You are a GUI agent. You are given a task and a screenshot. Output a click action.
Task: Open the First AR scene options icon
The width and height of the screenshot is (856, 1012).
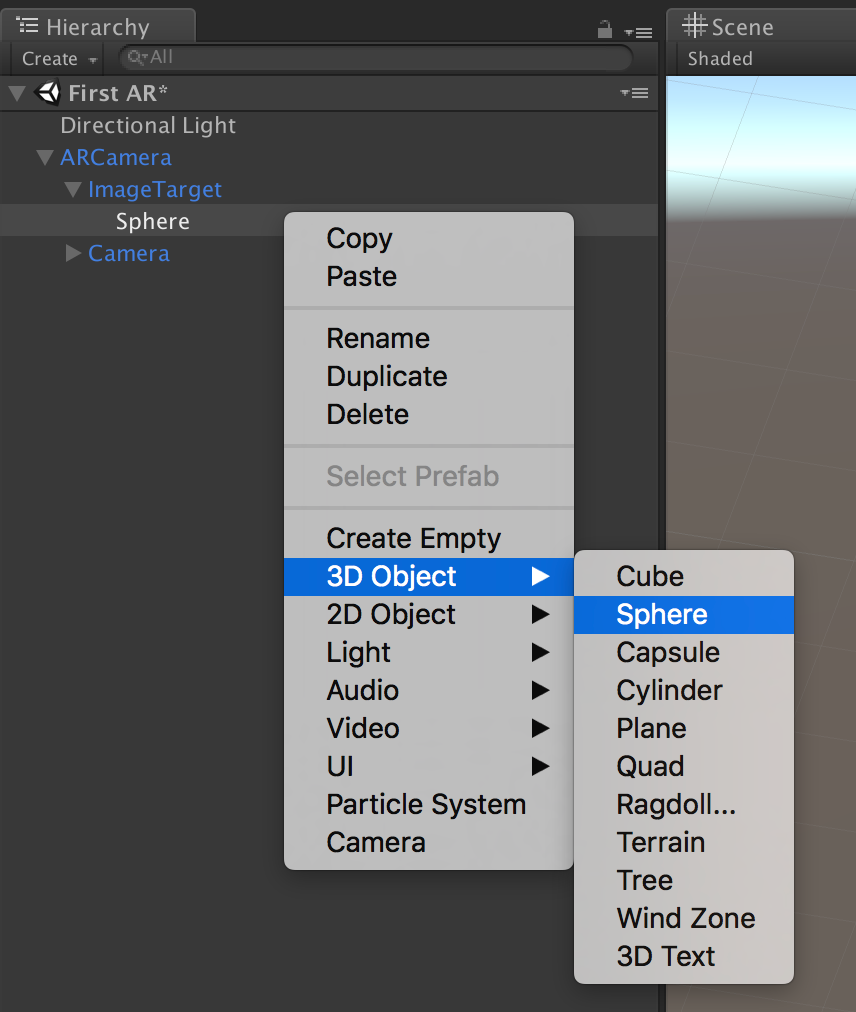634,93
